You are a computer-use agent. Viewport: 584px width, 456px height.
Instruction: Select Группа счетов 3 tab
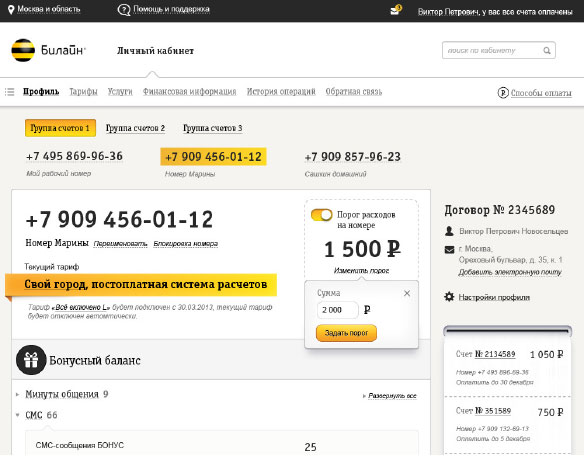click(213, 128)
